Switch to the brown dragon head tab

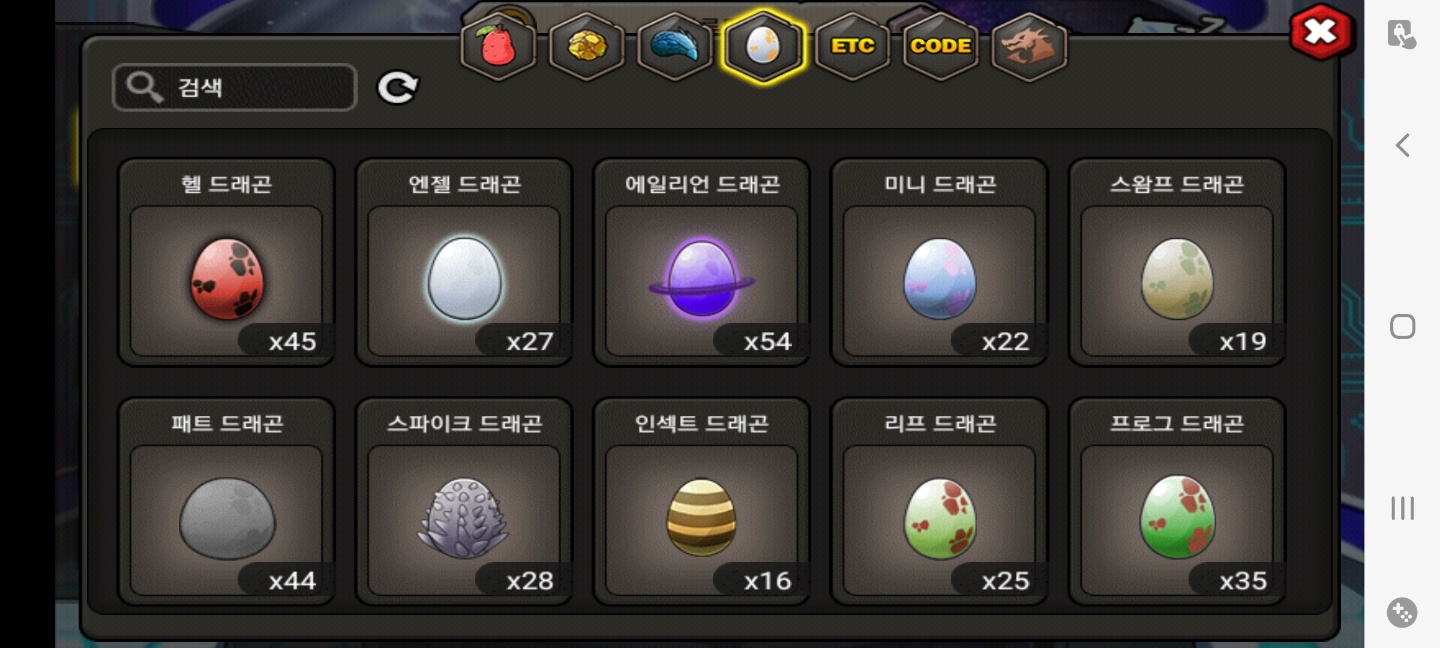1029,46
